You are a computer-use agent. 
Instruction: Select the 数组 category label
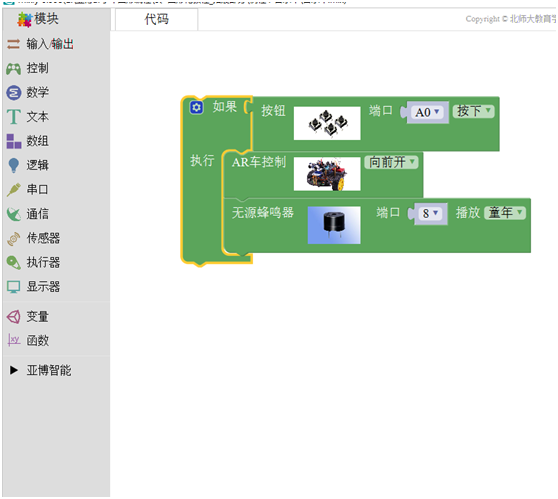(38, 141)
